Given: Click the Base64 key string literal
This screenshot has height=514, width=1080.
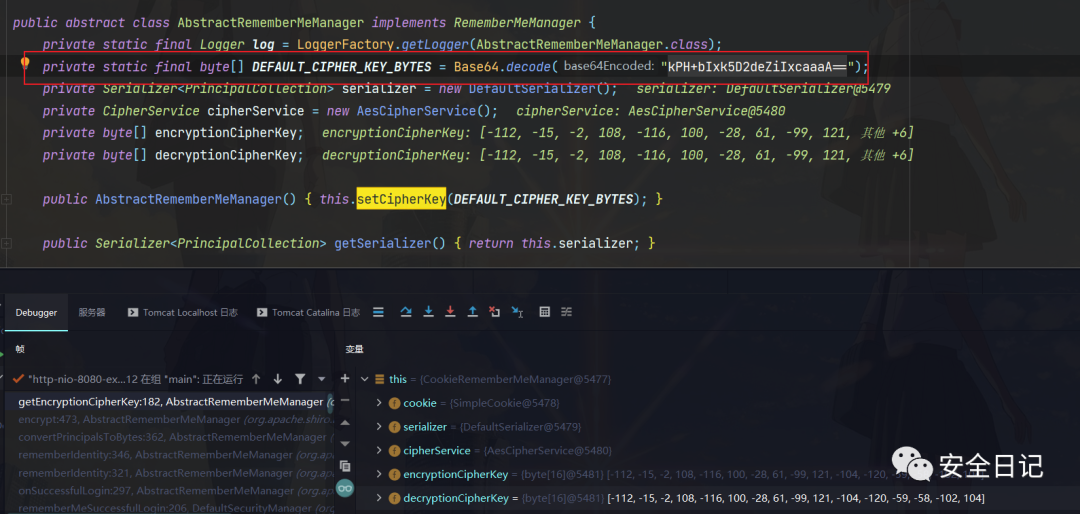Looking at the screenshot, I should 757,67.
